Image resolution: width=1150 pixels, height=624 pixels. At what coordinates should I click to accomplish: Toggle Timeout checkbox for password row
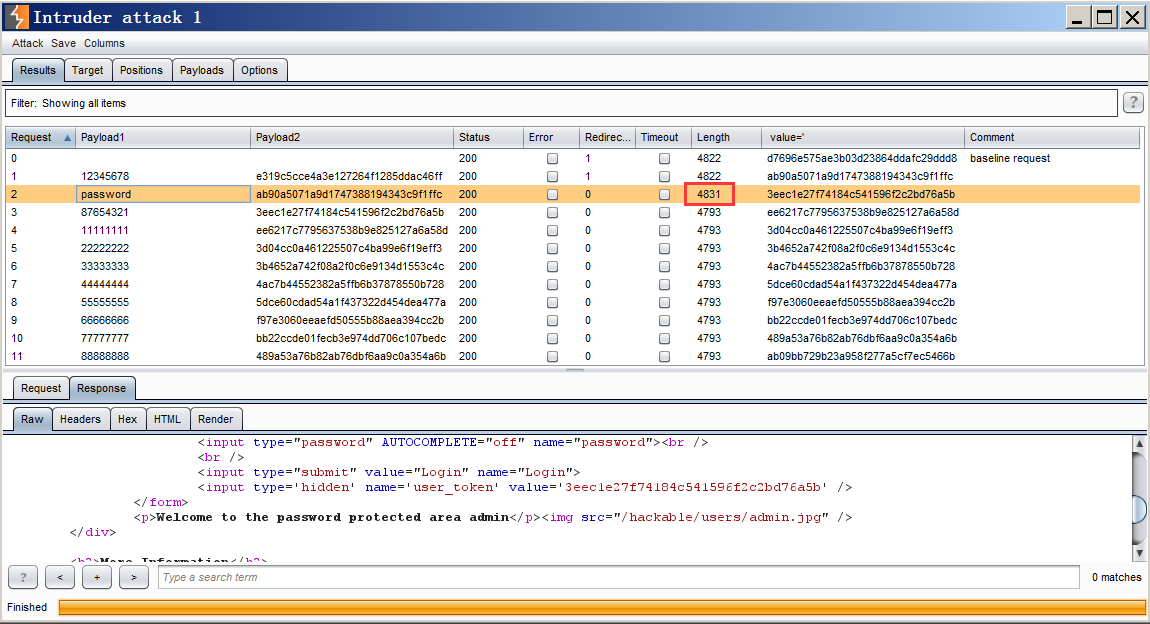tap(664, 194)
